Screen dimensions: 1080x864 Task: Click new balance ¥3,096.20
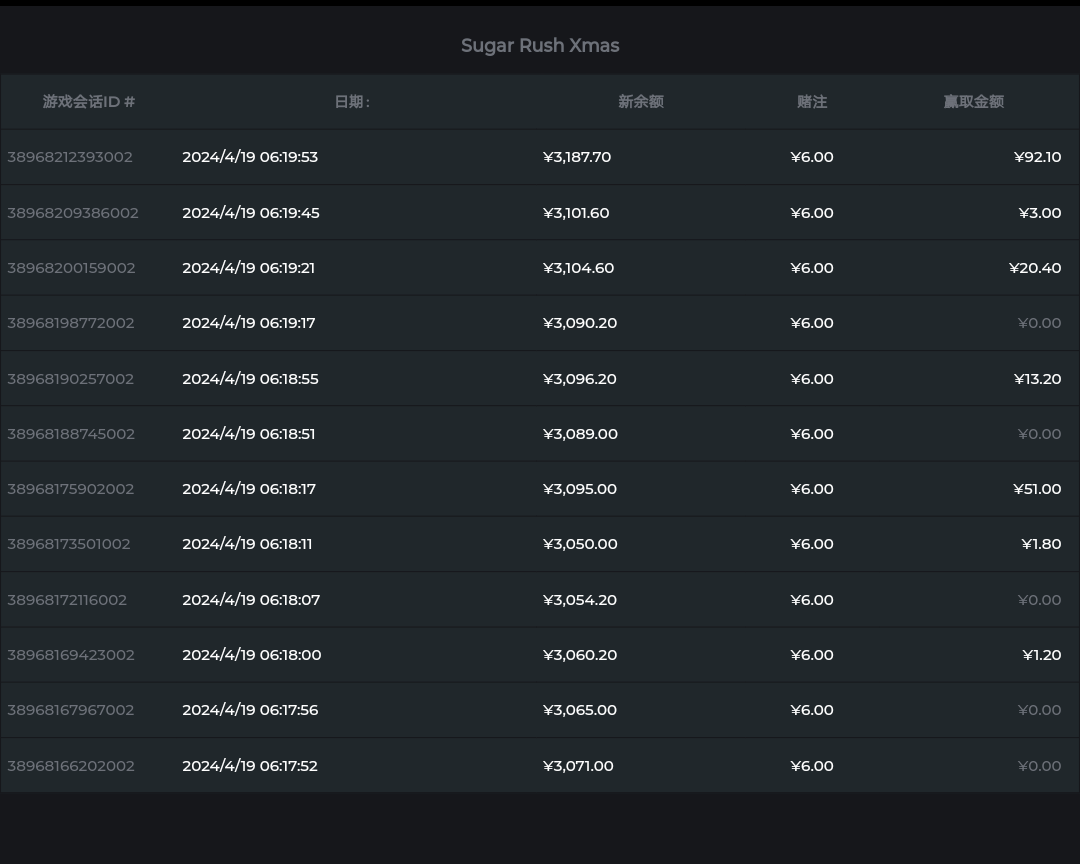pos(579,379)
